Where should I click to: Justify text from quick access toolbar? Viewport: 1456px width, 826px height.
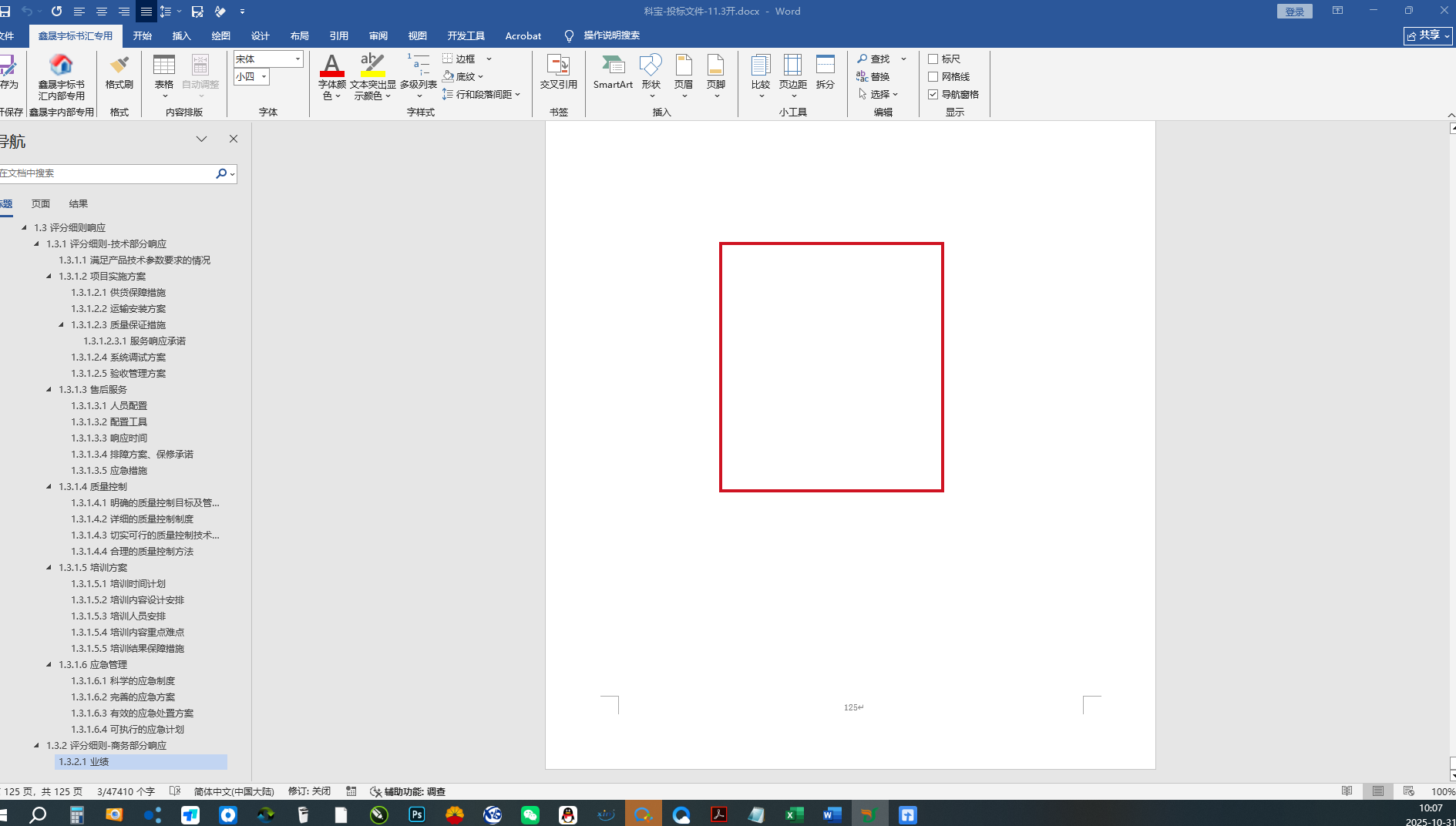pos(146,12)
